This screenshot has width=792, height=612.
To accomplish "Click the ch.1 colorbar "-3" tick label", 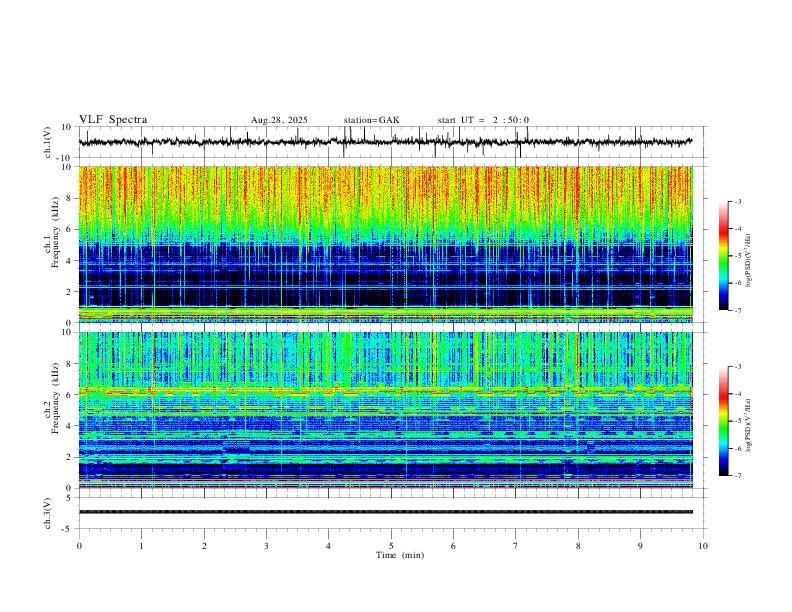I will pyautogui.click(x=738, y=201).
